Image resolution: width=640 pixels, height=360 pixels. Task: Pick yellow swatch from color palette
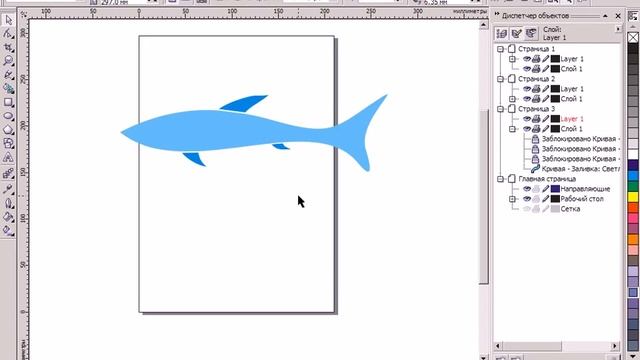pos(633,197)
